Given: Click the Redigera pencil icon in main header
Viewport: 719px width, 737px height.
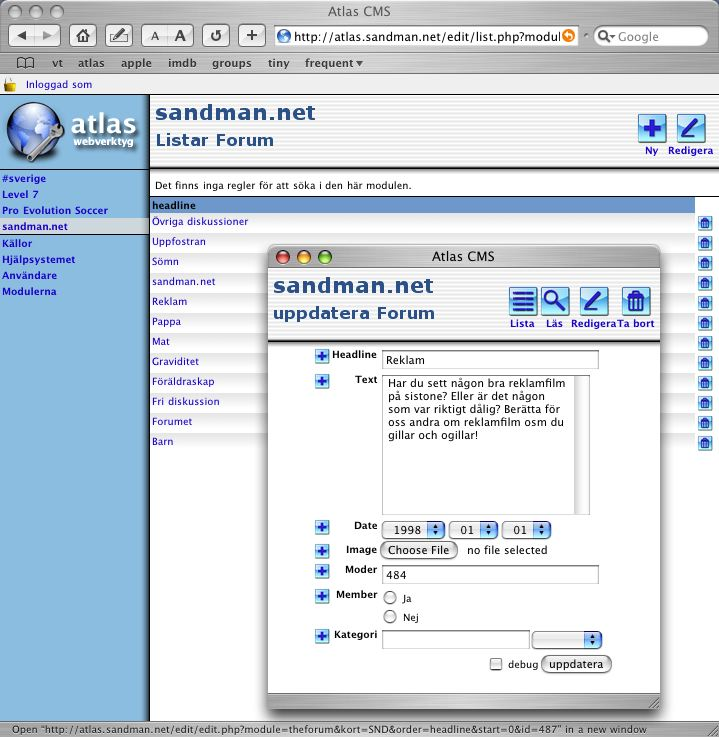Looking at the screenshot, I should [x=691, y=129].
